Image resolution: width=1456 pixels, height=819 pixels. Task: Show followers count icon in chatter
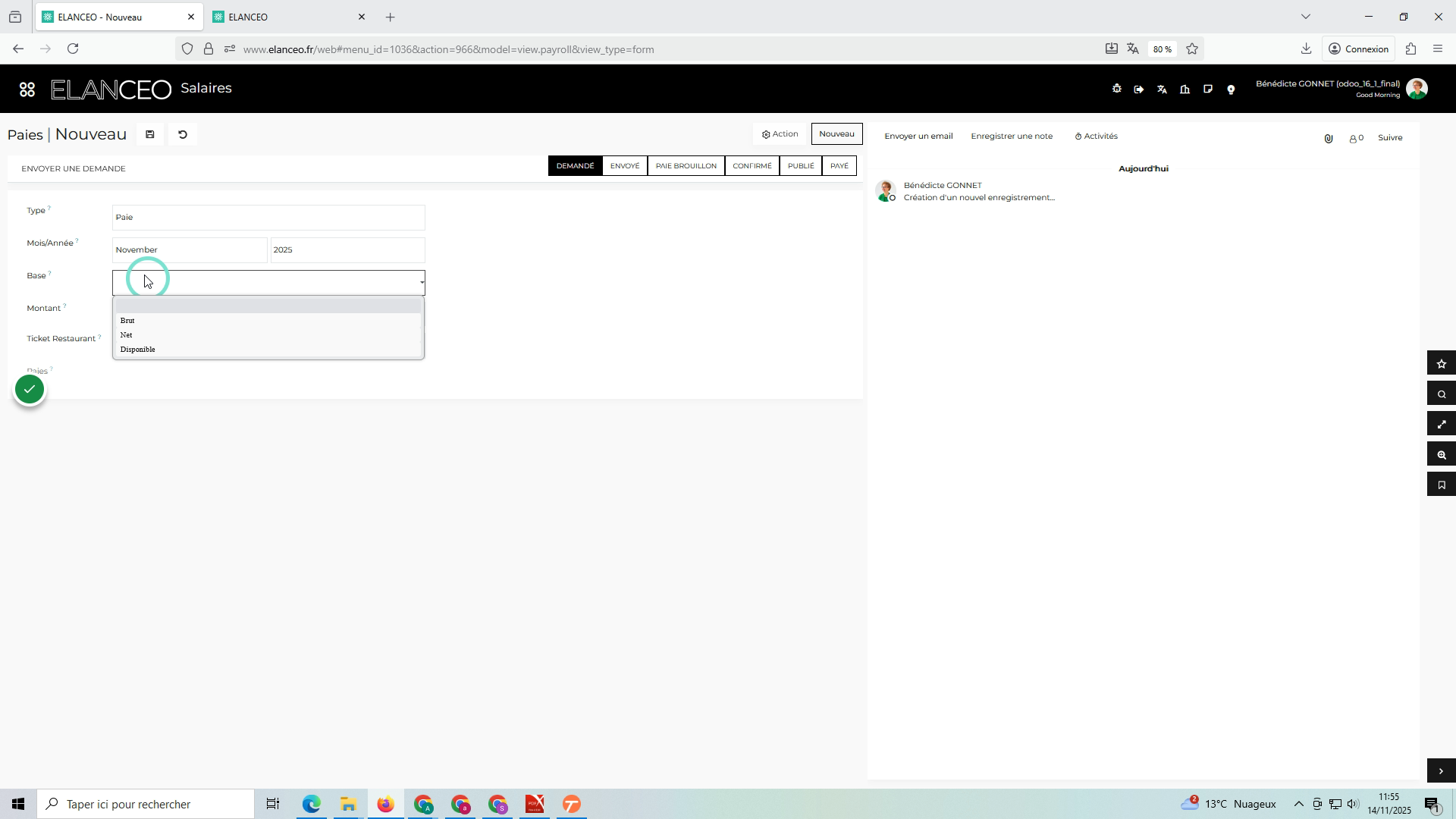click(x=1357, y=138)
